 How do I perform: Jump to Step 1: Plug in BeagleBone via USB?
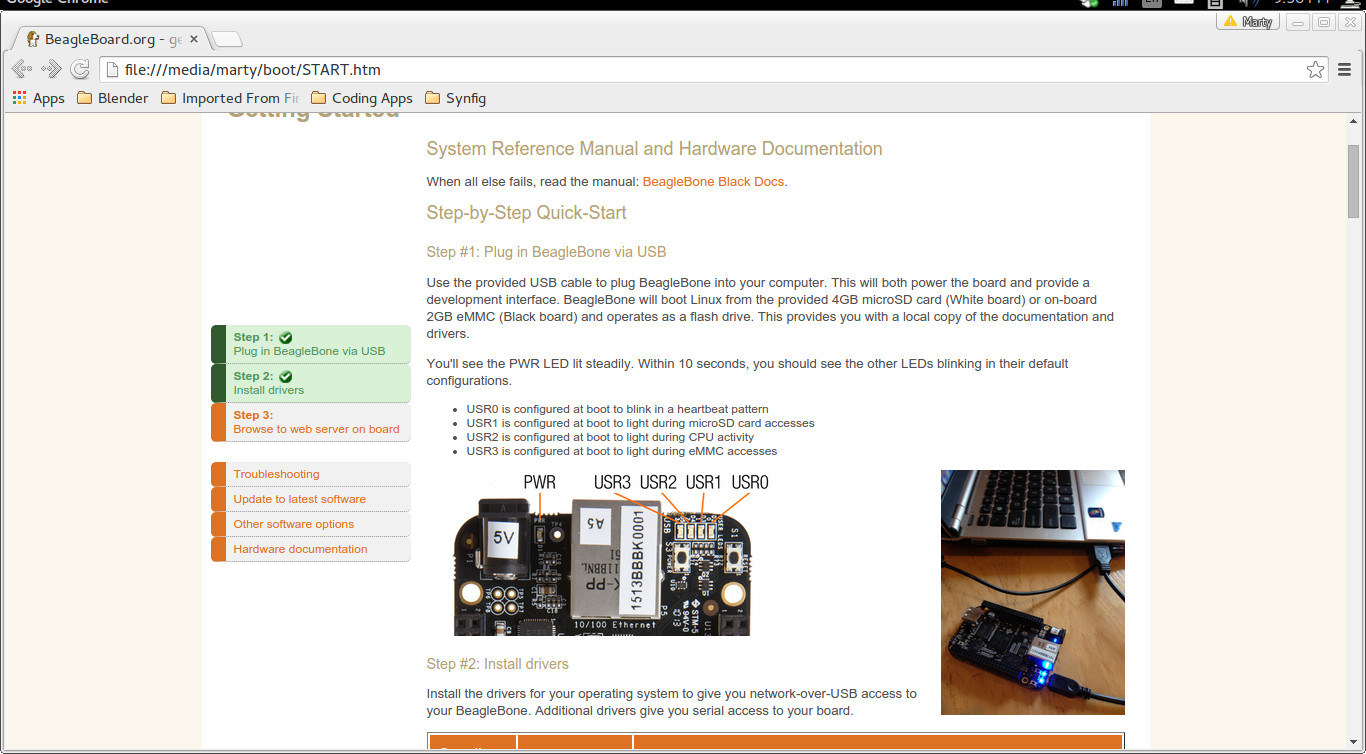point(311,344)
